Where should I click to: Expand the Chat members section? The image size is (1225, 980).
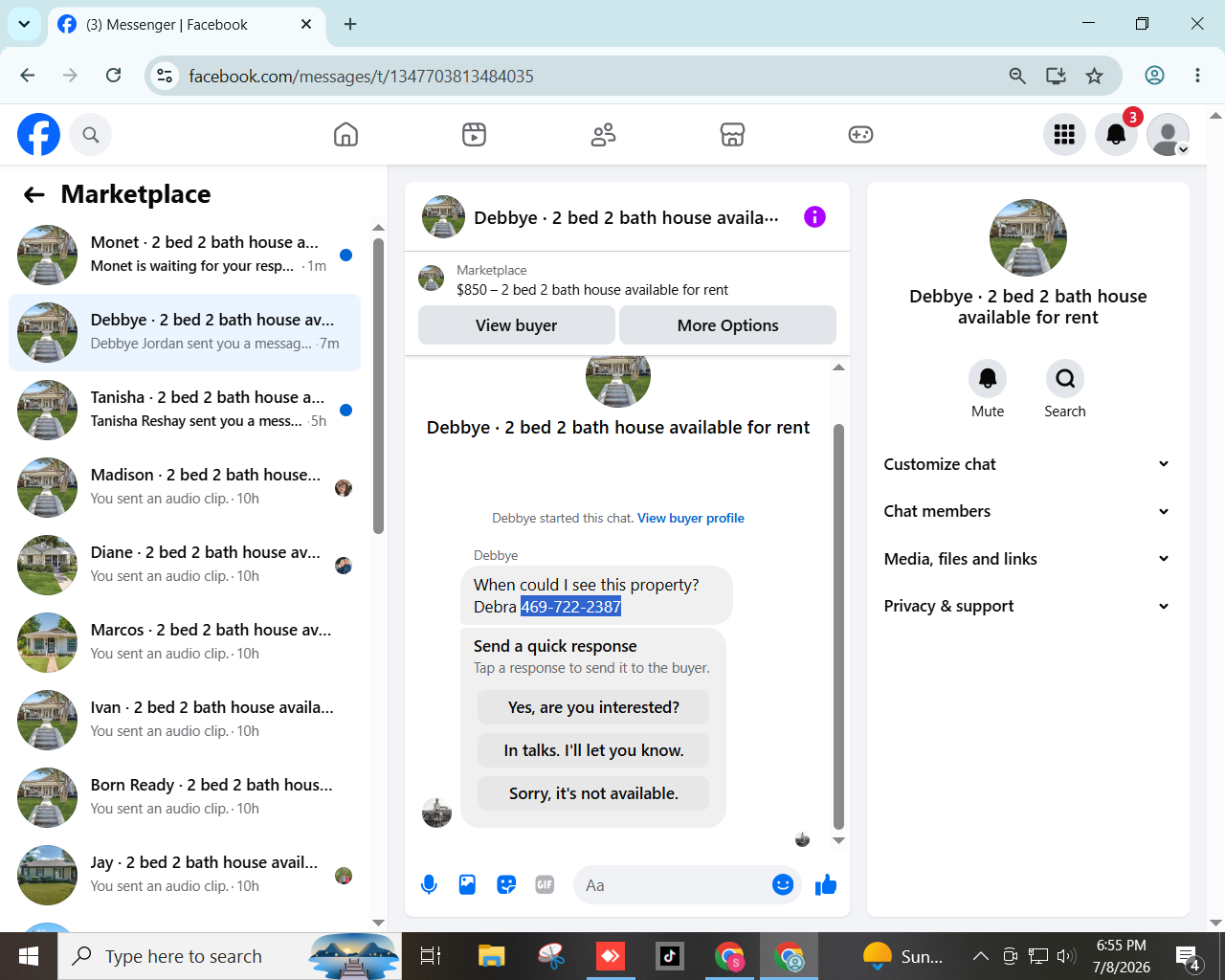1028,511
